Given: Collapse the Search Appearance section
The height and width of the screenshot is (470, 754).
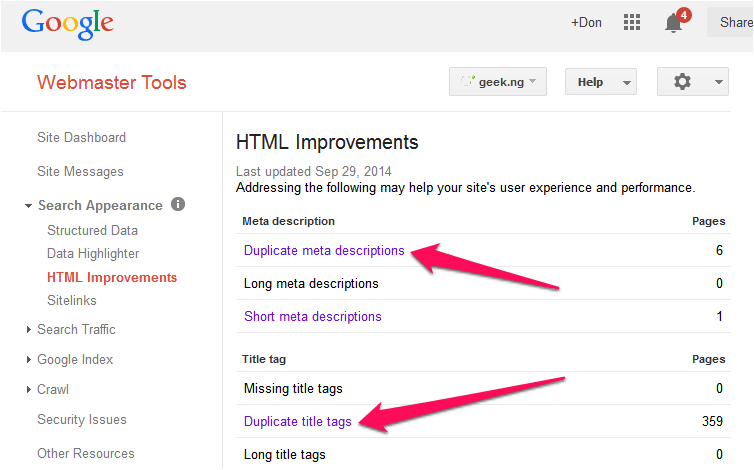Looking at the screenshot, I should coord(28,206).
